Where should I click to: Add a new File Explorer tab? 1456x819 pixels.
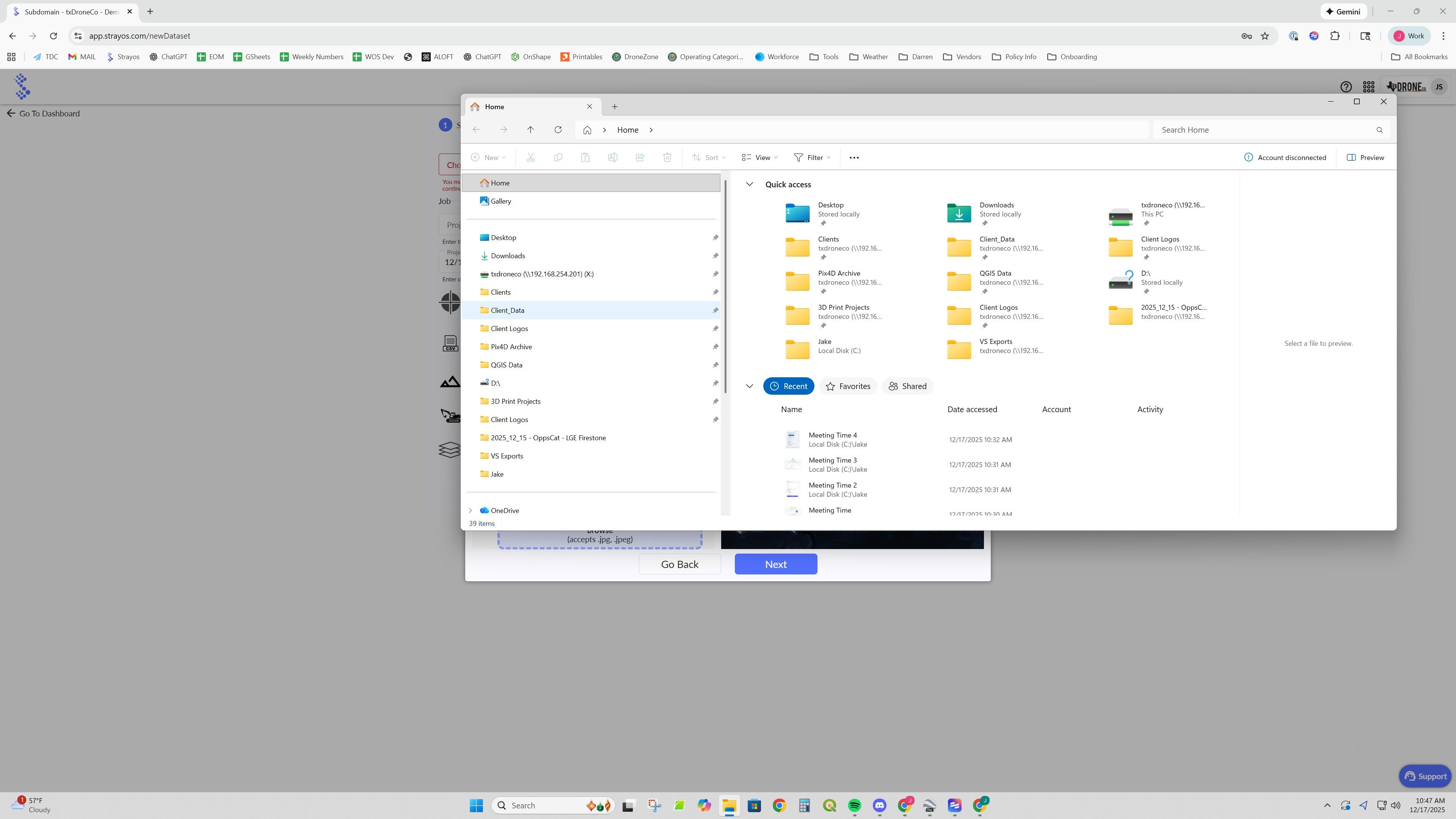(x=614, y=107)
